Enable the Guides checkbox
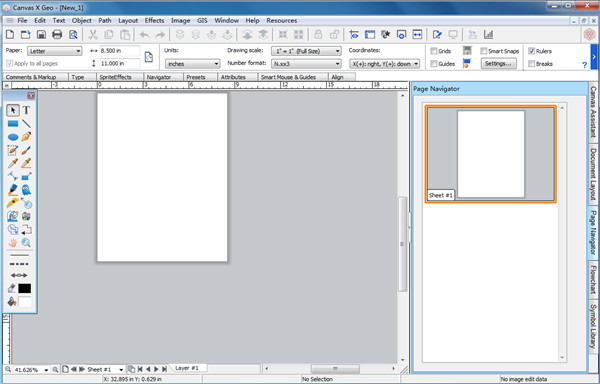600x384 pixels. 434,63
